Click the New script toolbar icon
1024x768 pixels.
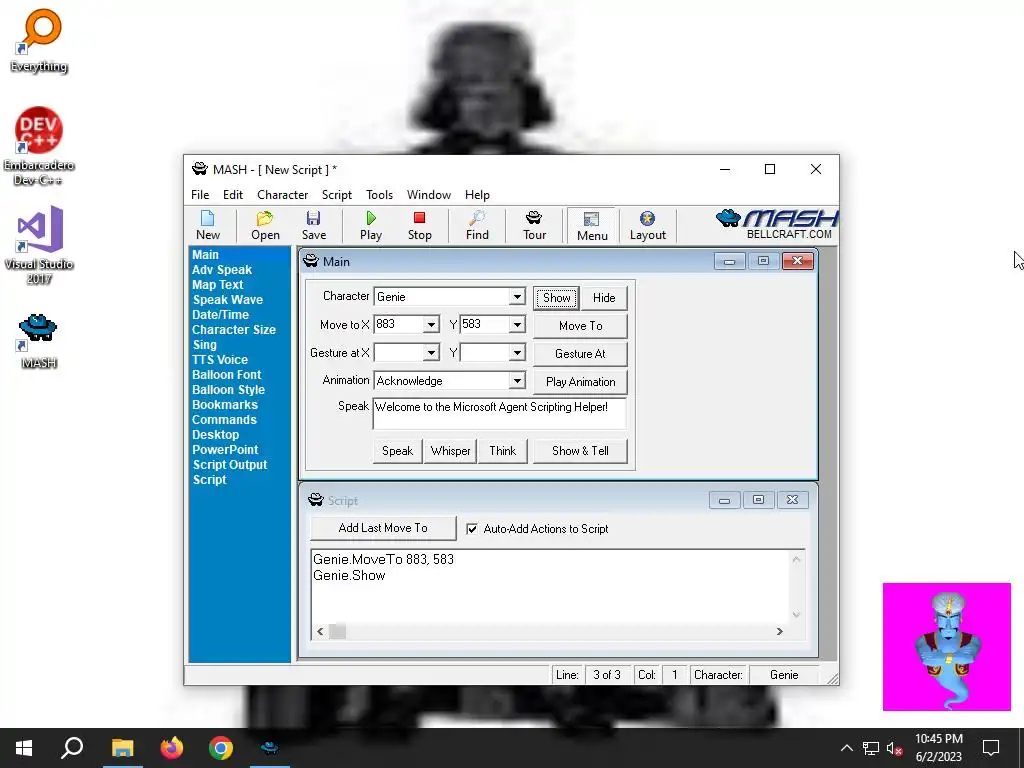click(208, 225)
